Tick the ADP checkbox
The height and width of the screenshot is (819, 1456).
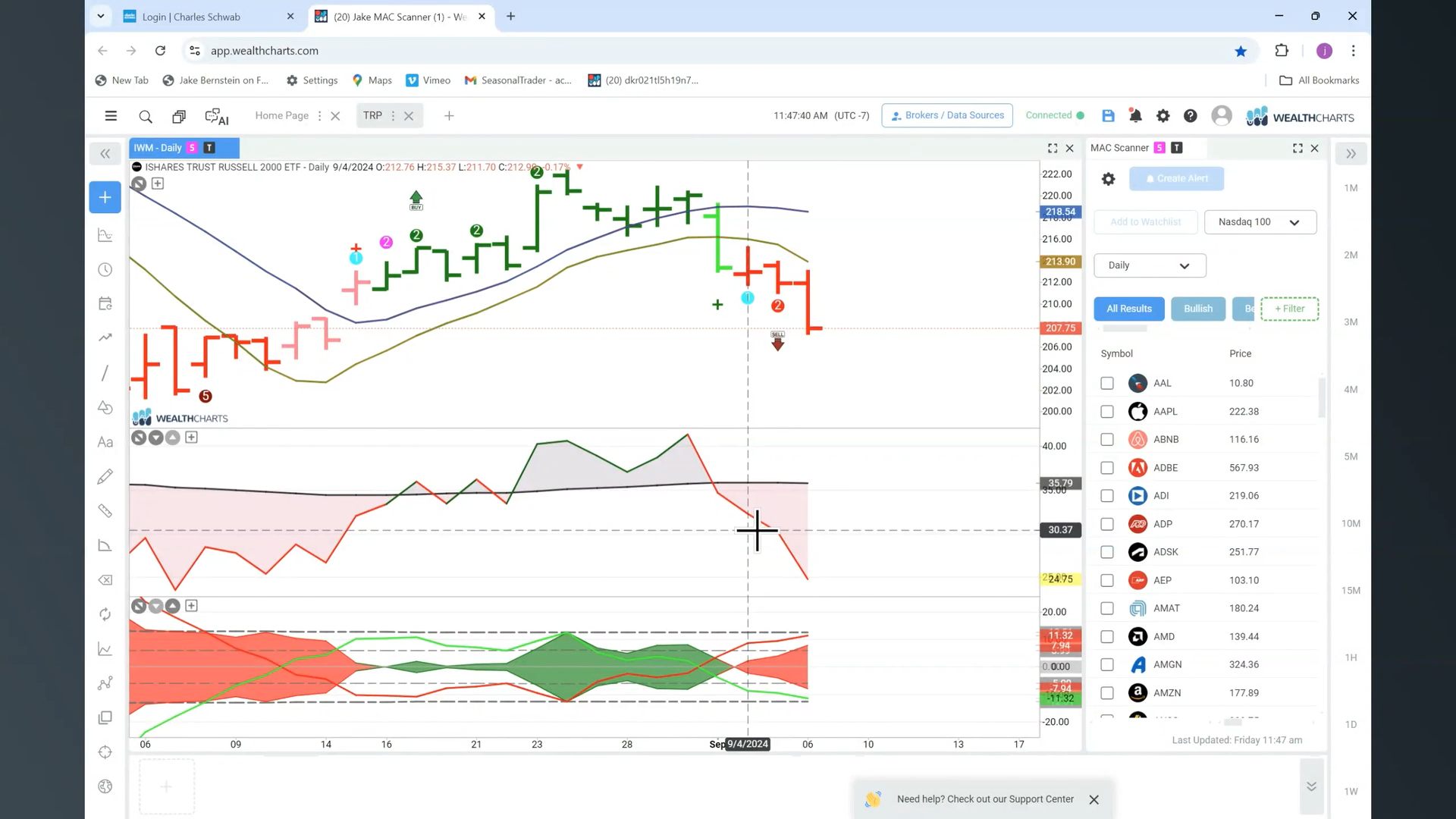[x=1107, y=524]
